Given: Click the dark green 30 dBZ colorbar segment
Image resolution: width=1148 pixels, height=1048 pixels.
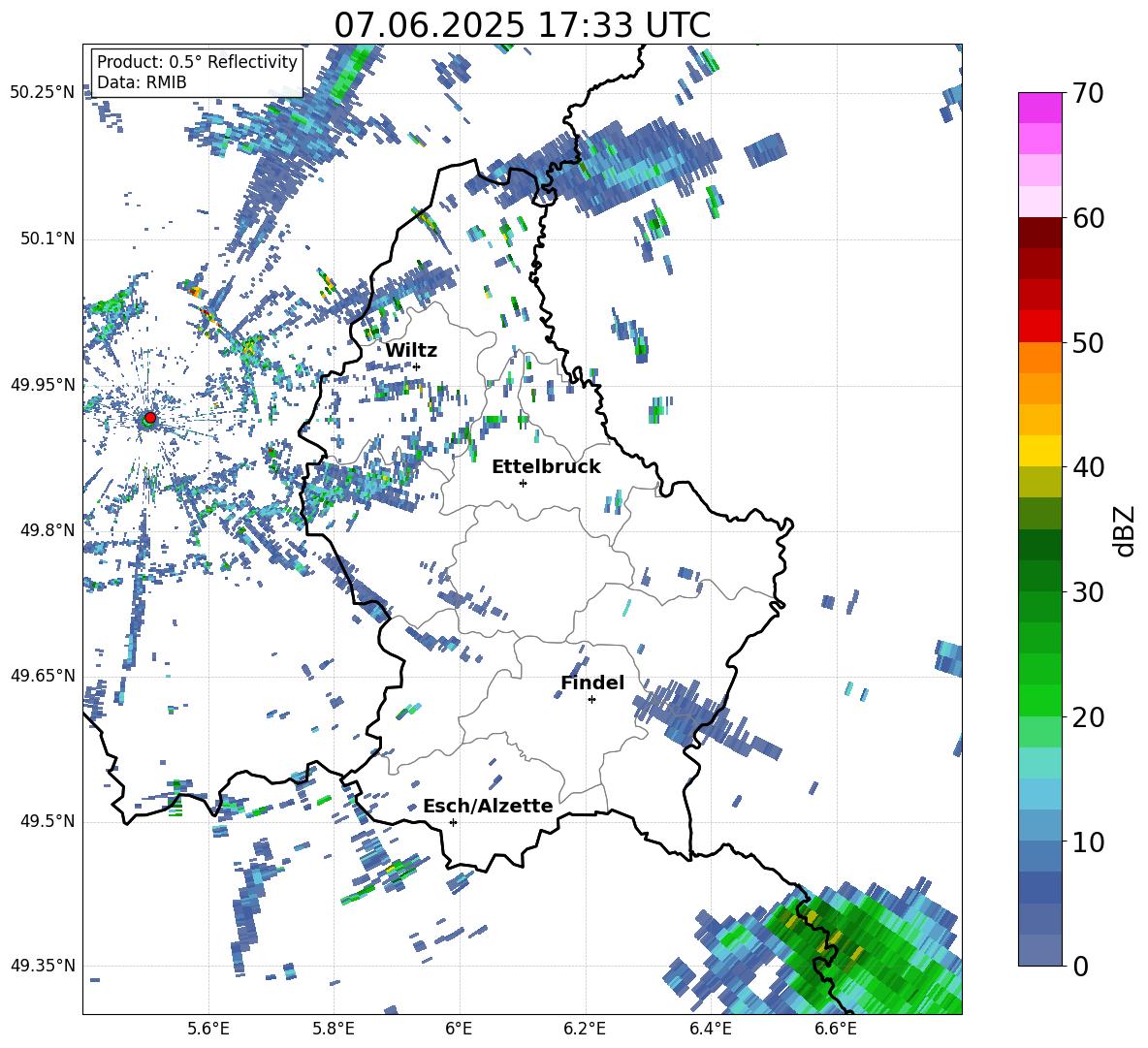Looking at the screenshot, I should 1039,576.
